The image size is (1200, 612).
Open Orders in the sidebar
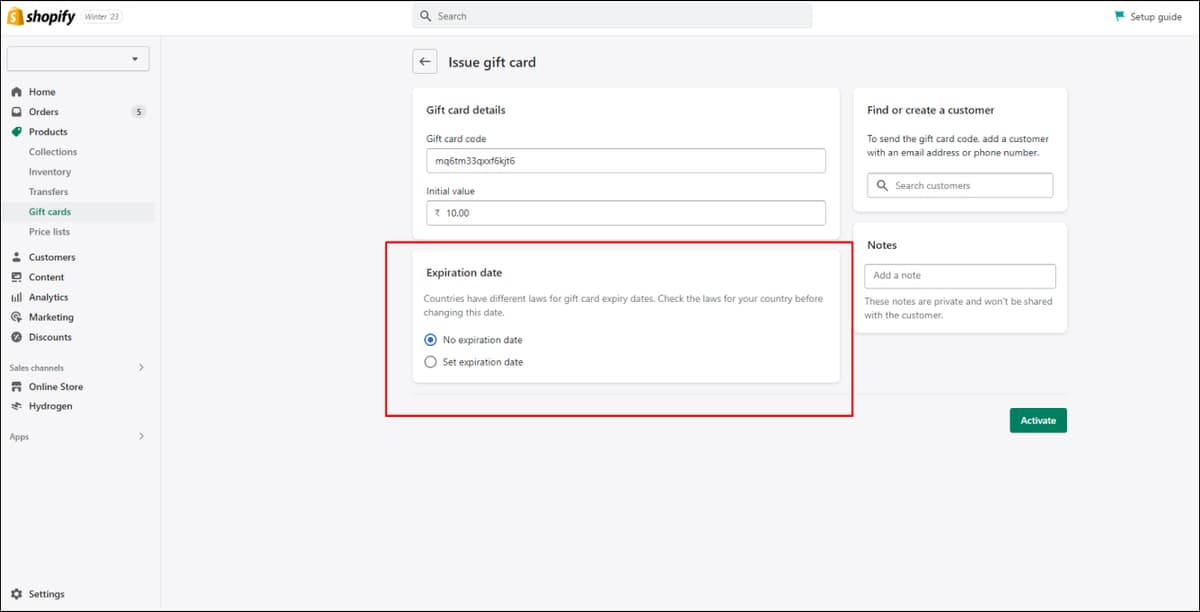[x=44, y=112]
